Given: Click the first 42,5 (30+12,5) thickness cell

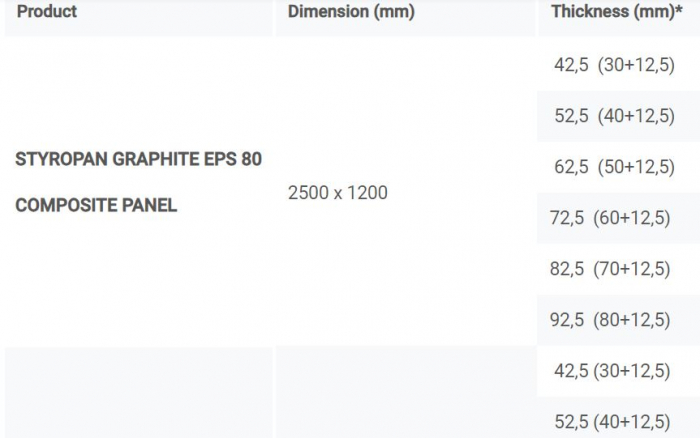Looking at the screenshot, I should pos(614,65).
